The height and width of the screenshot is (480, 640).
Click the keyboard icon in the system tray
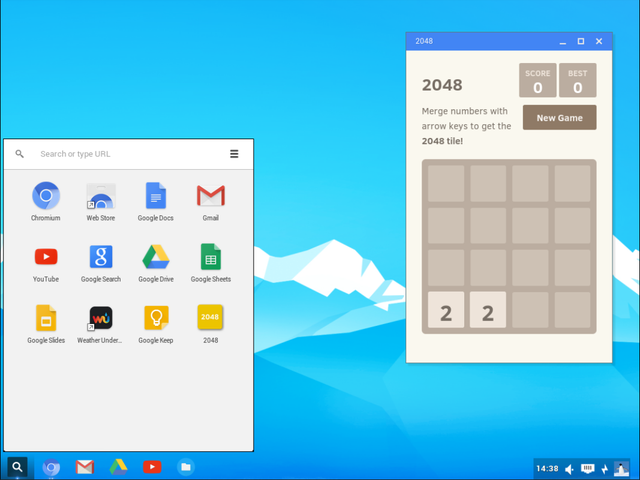(587, 468)
